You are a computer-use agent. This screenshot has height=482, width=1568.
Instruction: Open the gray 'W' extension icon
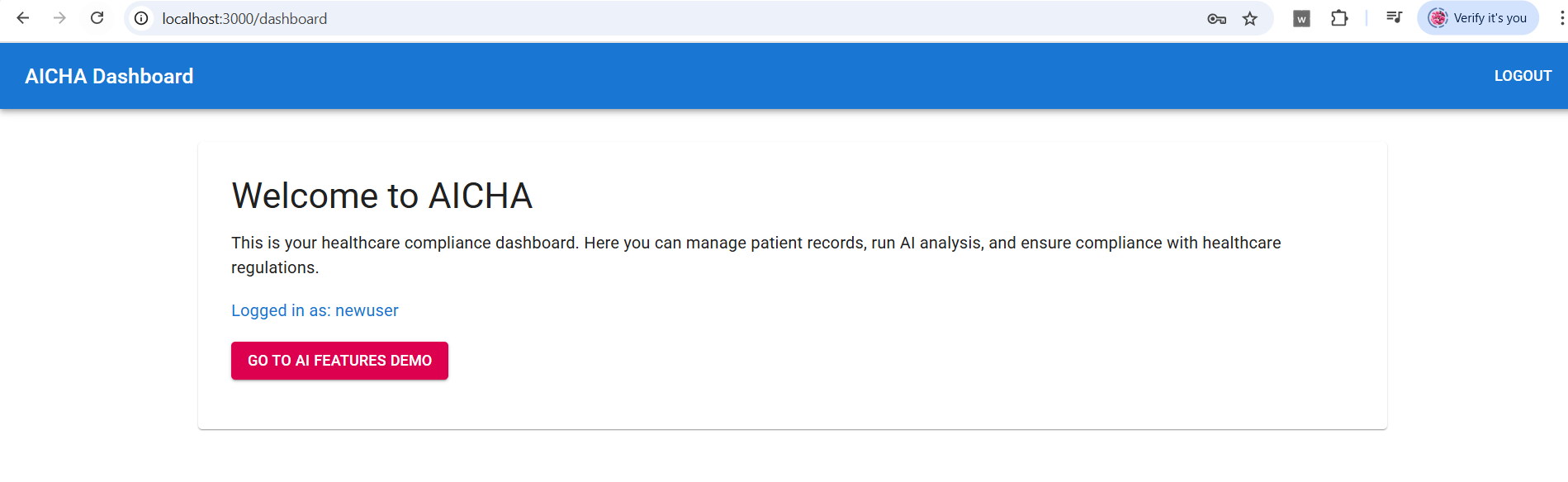point(1301,18)
